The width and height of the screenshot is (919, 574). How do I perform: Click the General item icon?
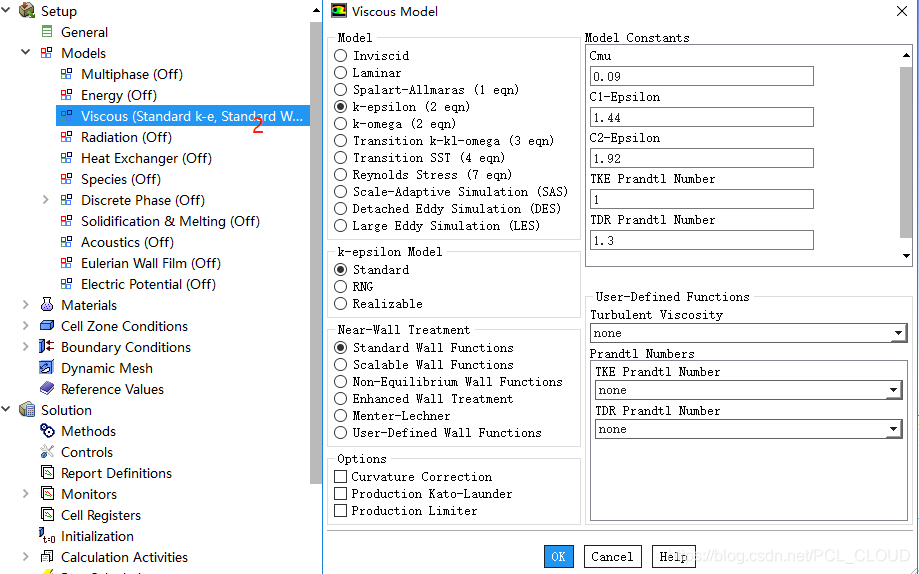coord(47,32)
